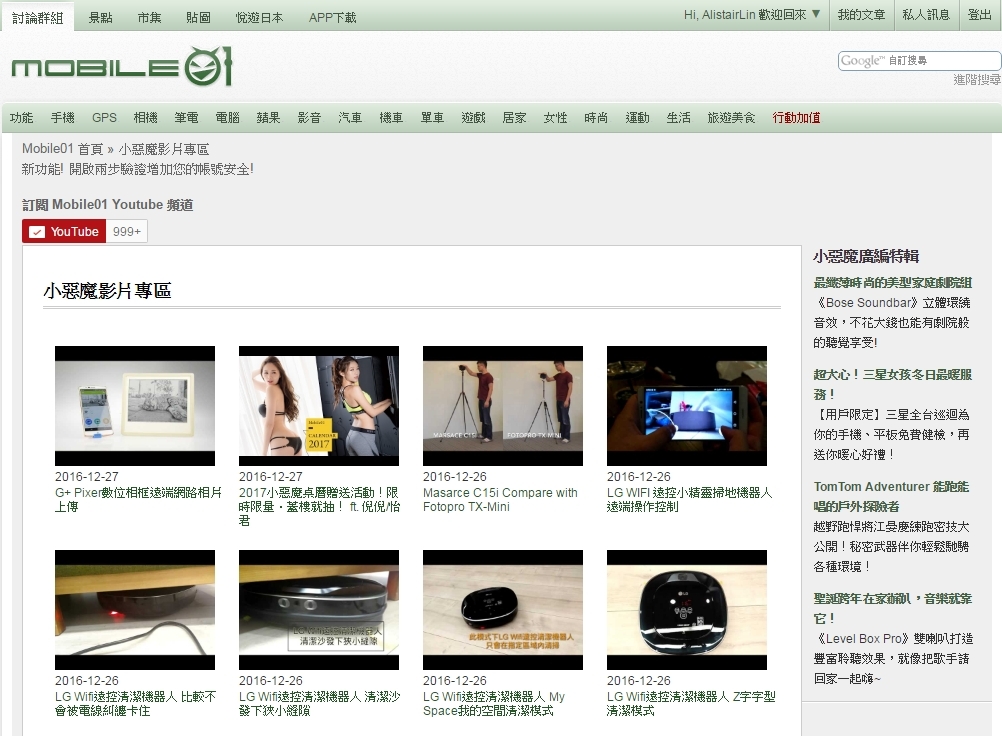The image size is (1002, 736).
Task: Select 汽車 in the category menu
Action: (x=350, y=118)
